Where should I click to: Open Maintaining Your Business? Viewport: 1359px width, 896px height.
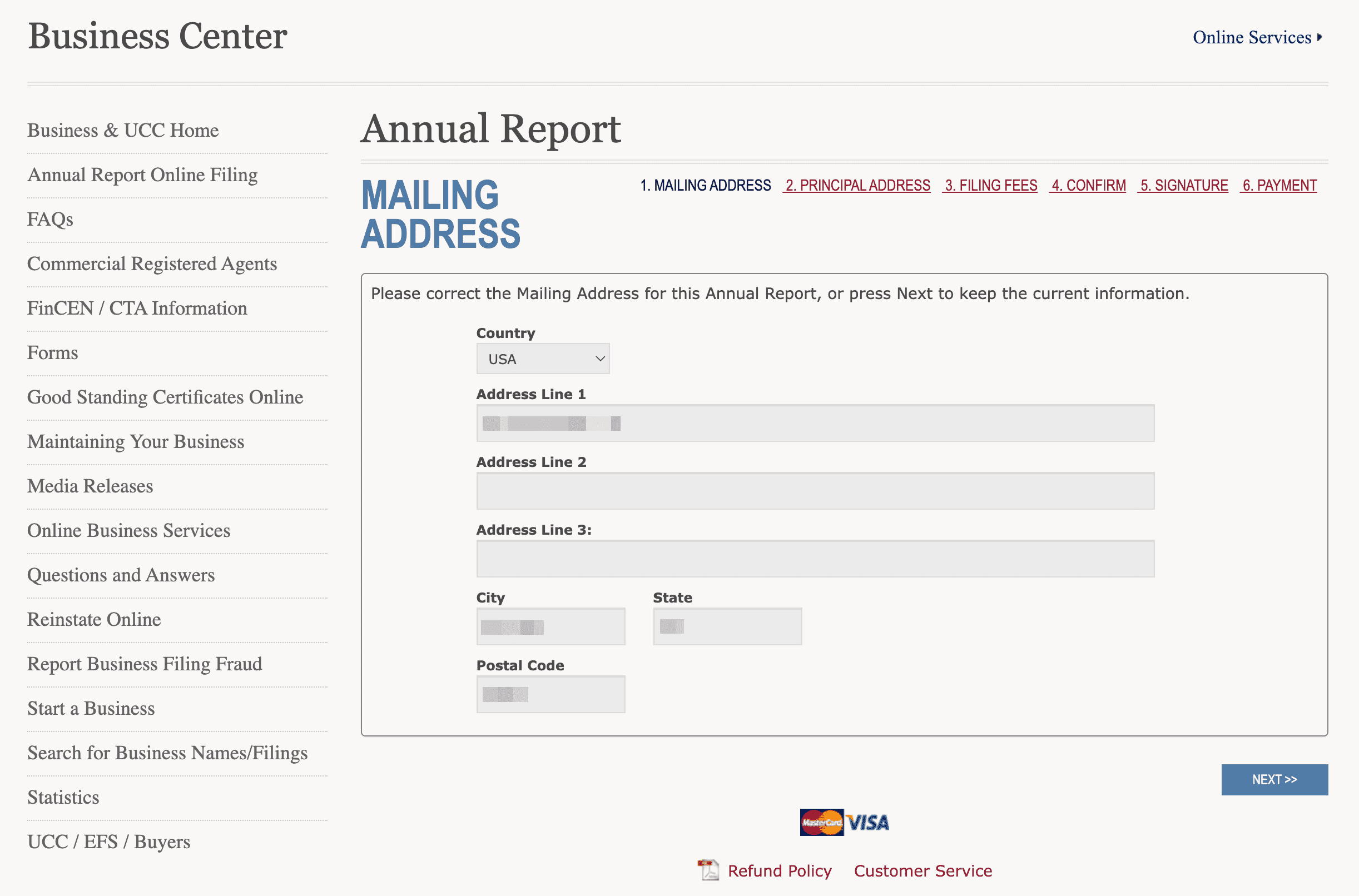tap(136, 442)
